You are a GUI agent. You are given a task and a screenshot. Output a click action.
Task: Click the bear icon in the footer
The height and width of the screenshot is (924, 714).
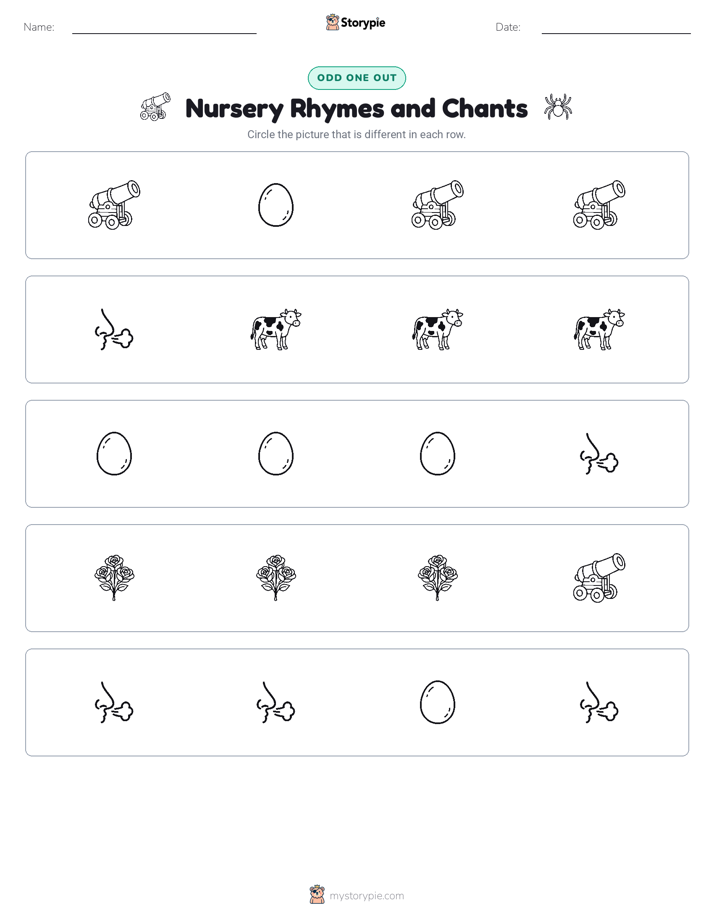(x=317, y=895)
